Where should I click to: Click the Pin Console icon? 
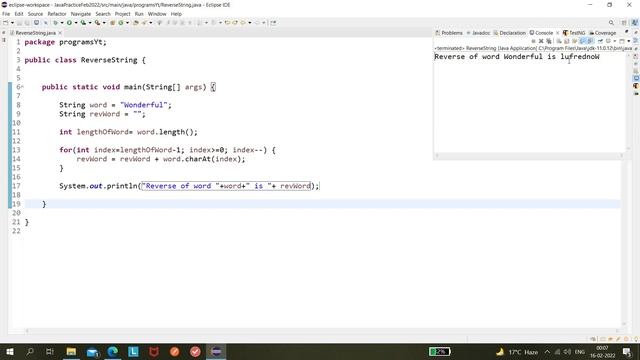600,41
